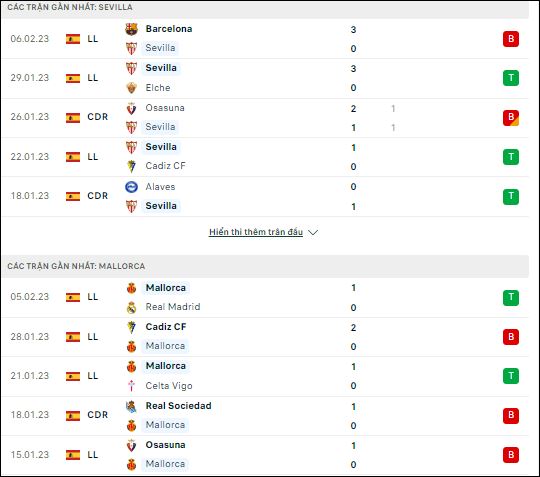Click the Spain flag beside 06.02.23 match

click(73, 39)
